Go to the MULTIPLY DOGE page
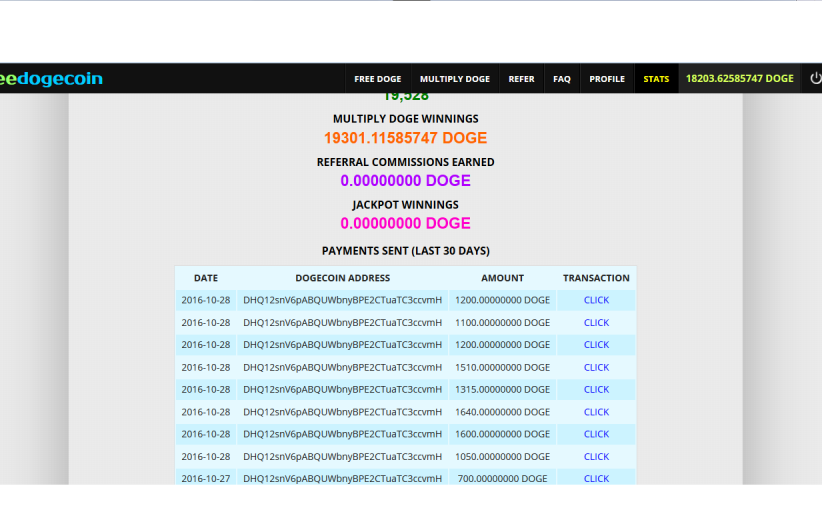The width and height of the screenshot is (822, 512). tap(454, 79)
